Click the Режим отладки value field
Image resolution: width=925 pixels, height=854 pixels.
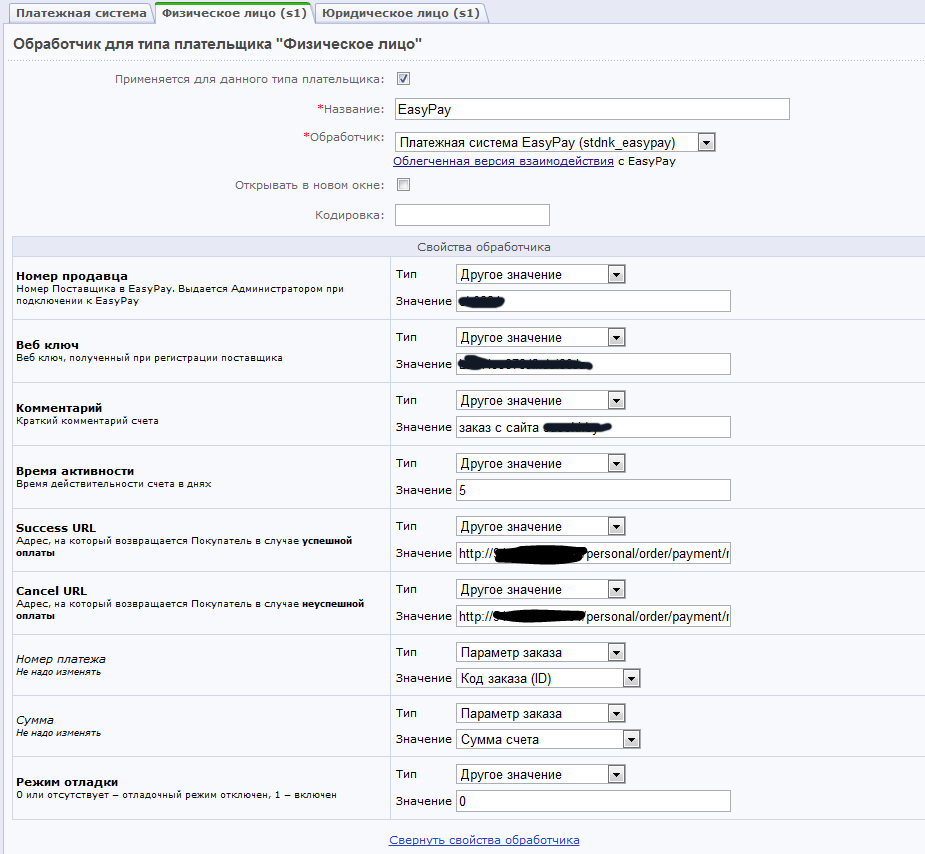coord(593,801)
